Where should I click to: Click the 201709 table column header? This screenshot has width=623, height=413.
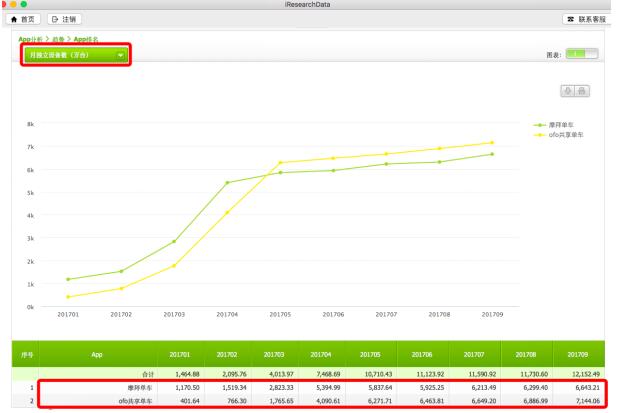[x=578, y=355]
